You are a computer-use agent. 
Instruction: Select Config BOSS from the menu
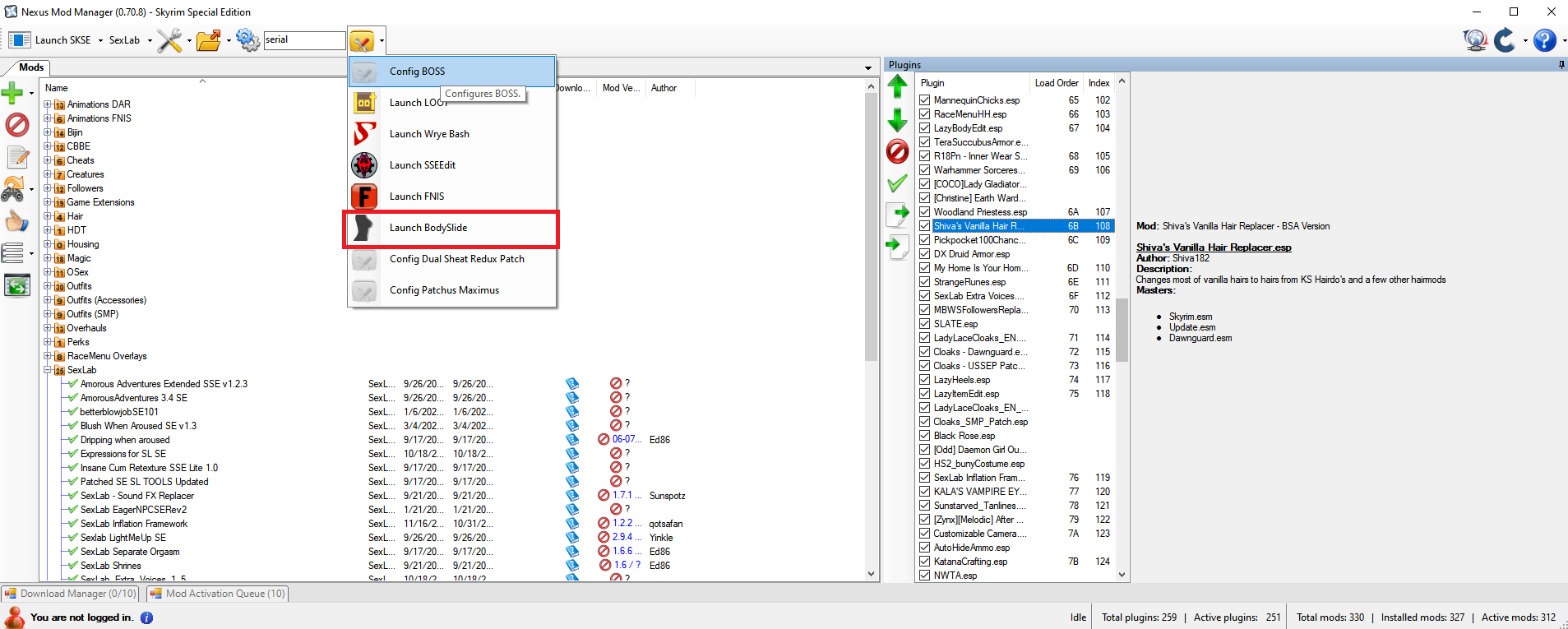click(452, 72)
